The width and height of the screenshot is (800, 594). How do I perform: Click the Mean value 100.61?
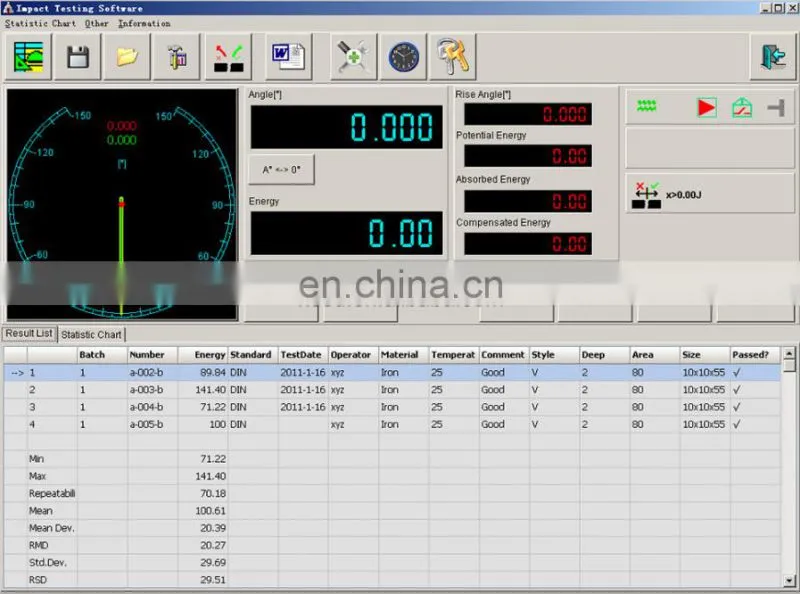(x=210, y=511)
